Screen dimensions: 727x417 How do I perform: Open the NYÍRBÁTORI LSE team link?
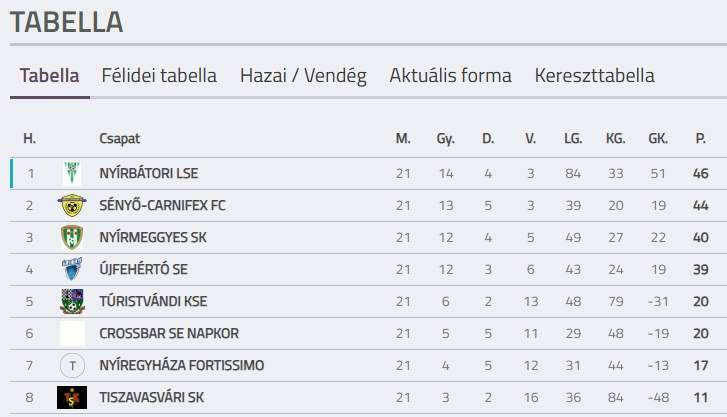coord(149,173)
